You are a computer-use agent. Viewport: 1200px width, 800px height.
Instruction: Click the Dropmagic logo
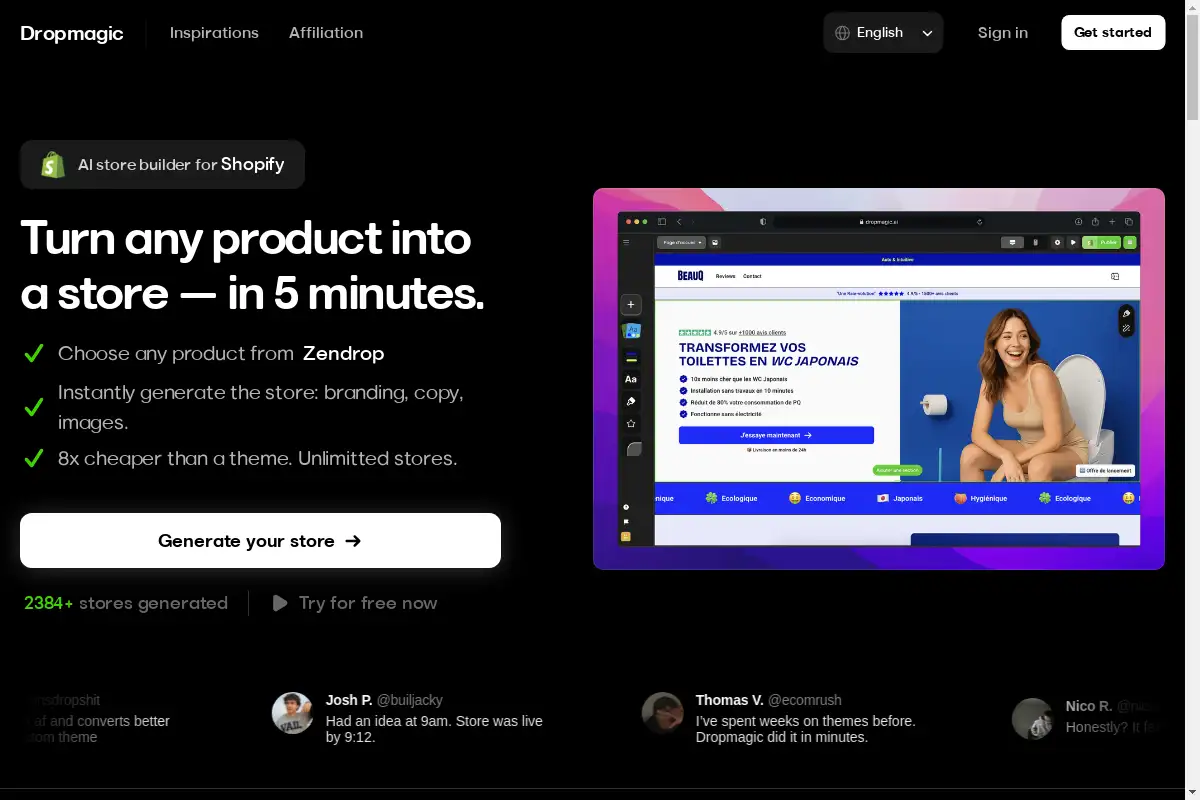(x=72, y=33)
